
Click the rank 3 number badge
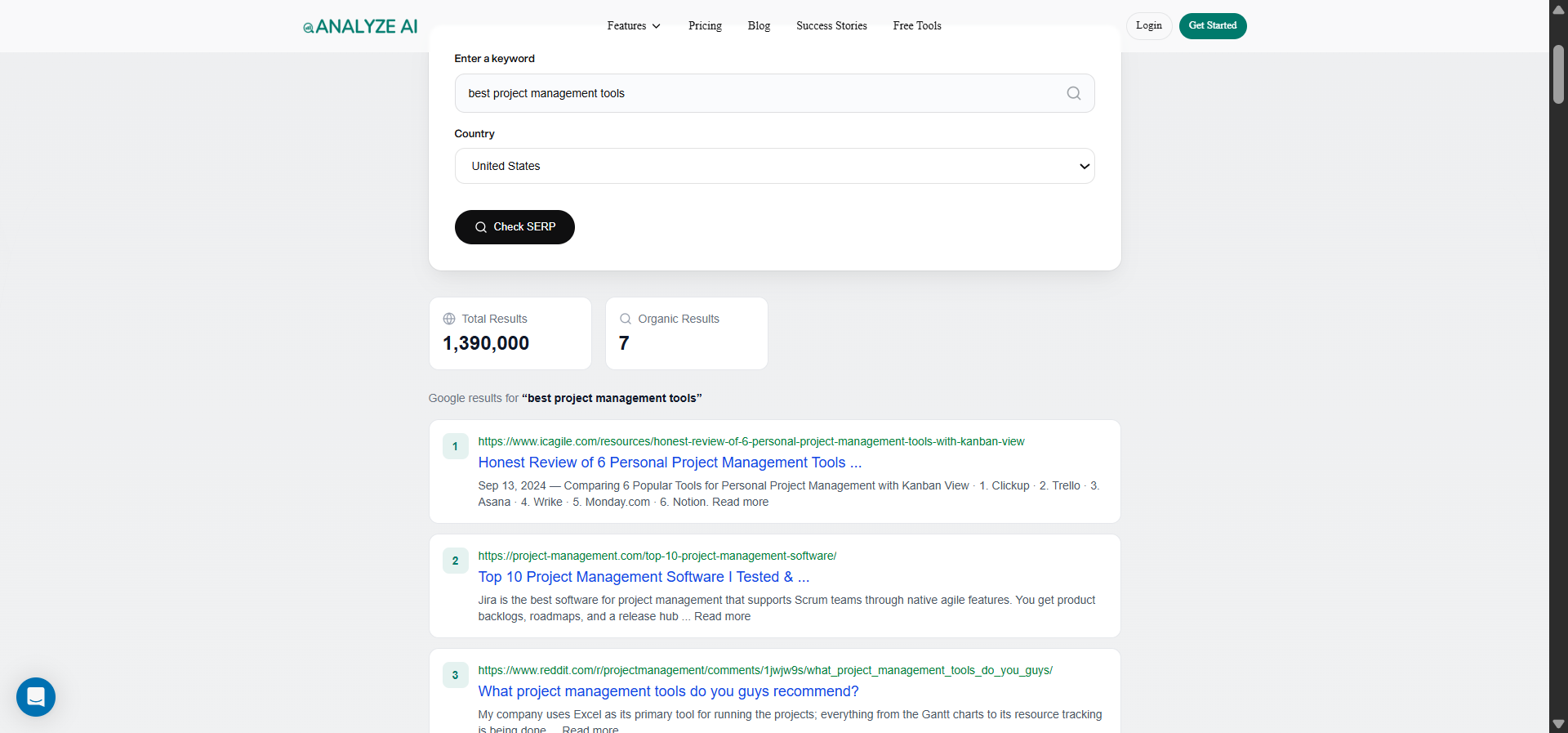456,675
